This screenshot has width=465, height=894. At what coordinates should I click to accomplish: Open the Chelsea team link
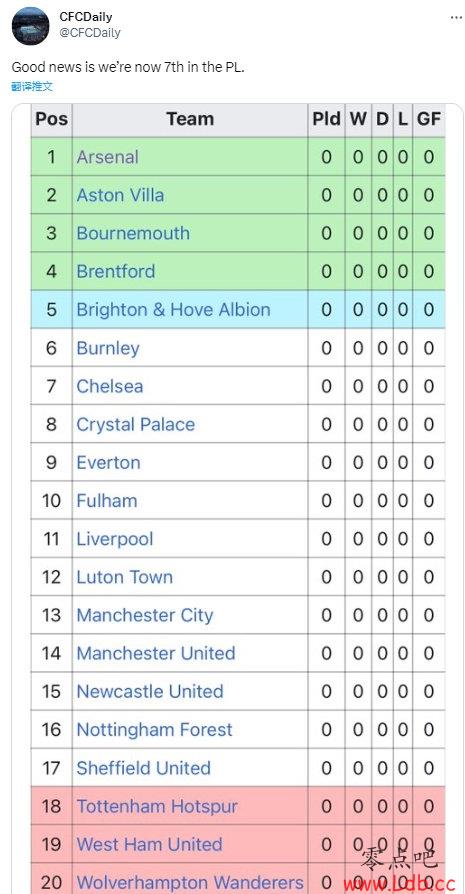(x=109, y=386)
